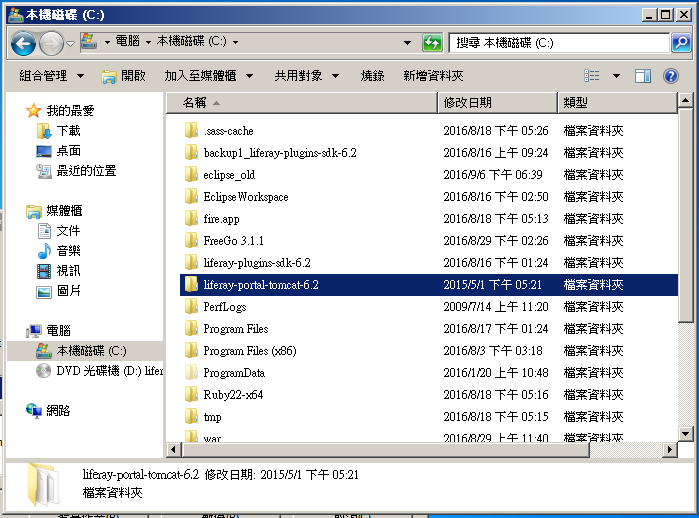Screen dimensions: 699x518
Task: Click the search magnifier icon
Action: click(681, 43)
